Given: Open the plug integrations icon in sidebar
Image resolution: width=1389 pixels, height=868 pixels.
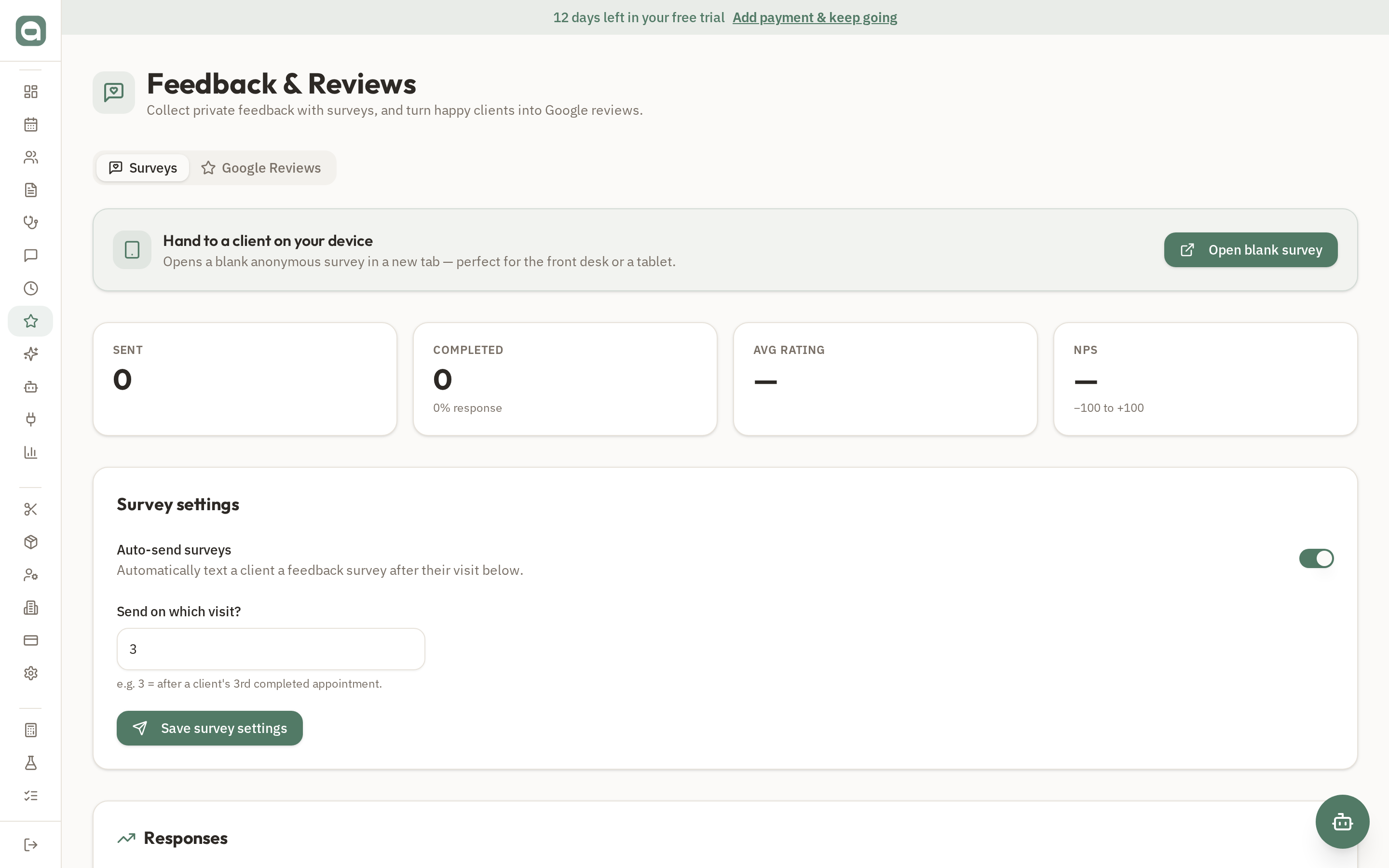Looking at the screenshot, I should click(30, 419).
